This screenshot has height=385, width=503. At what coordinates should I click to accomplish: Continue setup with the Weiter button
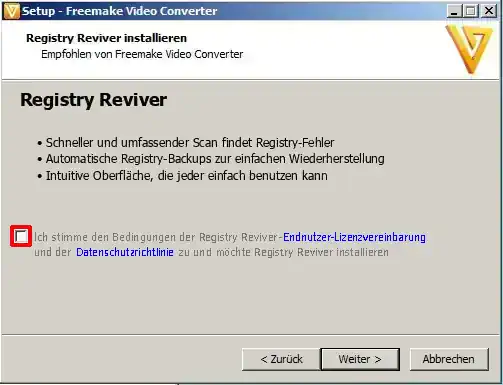[360, 359]
